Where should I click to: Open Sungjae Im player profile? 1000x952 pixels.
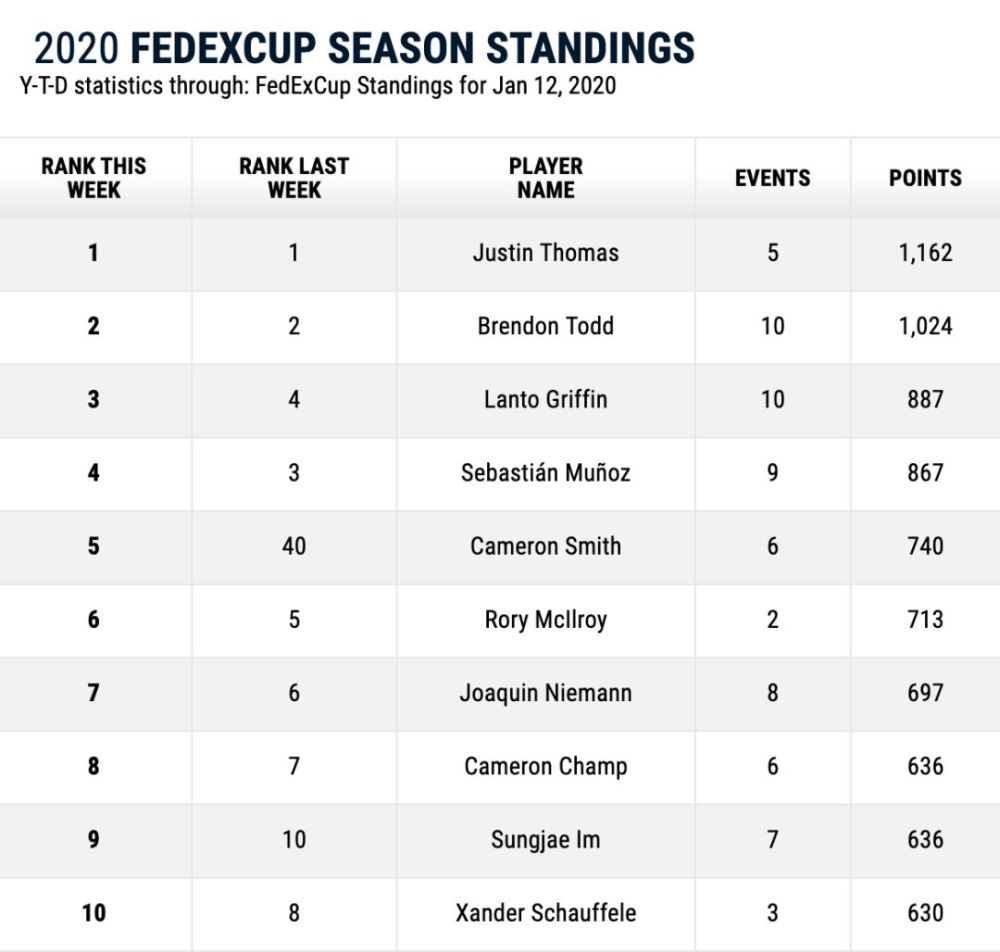point(546,840)
